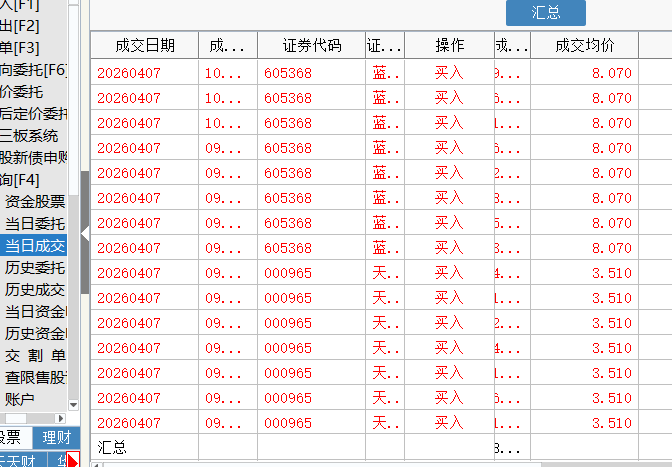Click the first row's 8.070 price

pyautogui.click(x=612, y=73)
